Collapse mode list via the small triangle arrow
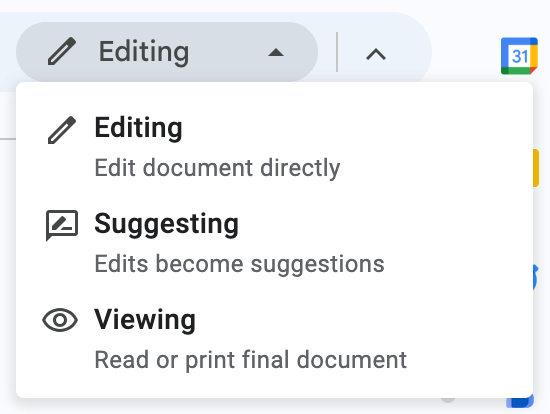550x414 pixels. tap(276, 53)
